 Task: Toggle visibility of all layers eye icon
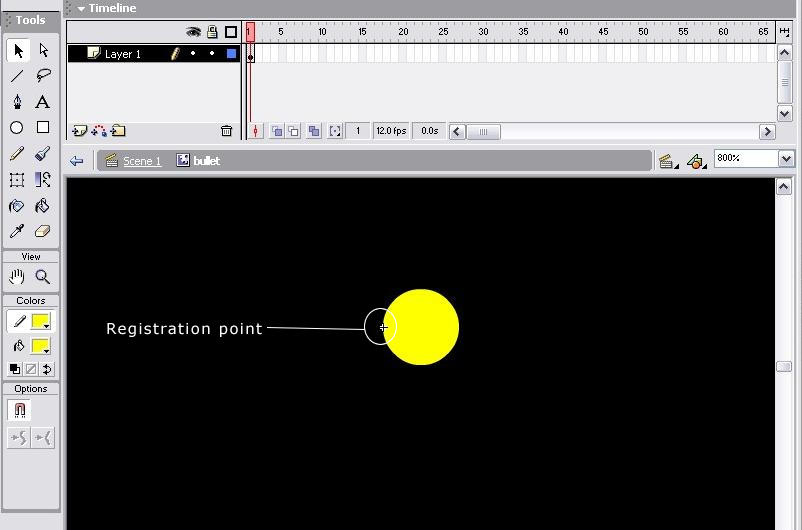[x=193, y=32]
